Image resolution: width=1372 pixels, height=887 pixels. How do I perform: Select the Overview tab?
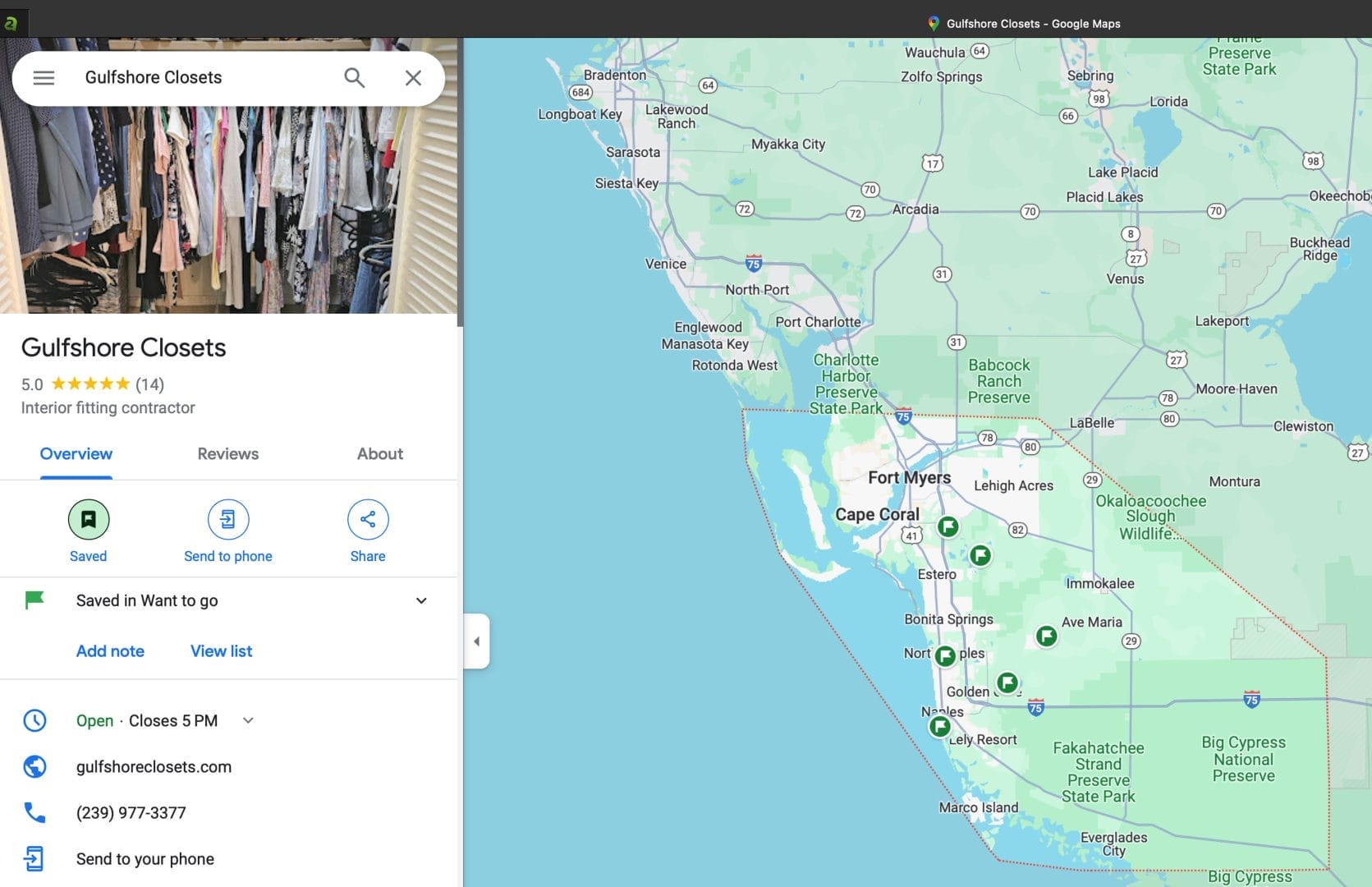tap(76, 454)
